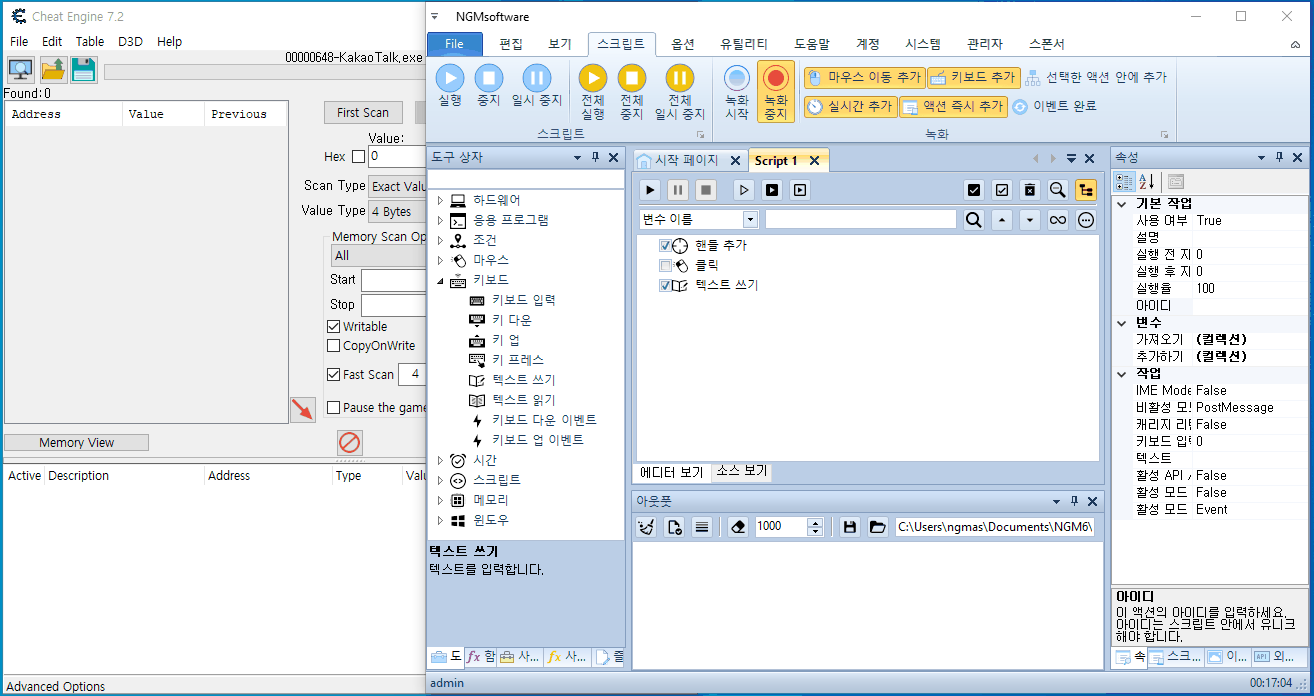The height and width of the screenshot is (696, 1314).
Task: Click the 일시 중지 (Pause) ribbon icon
Action: [x=537, y=78]
